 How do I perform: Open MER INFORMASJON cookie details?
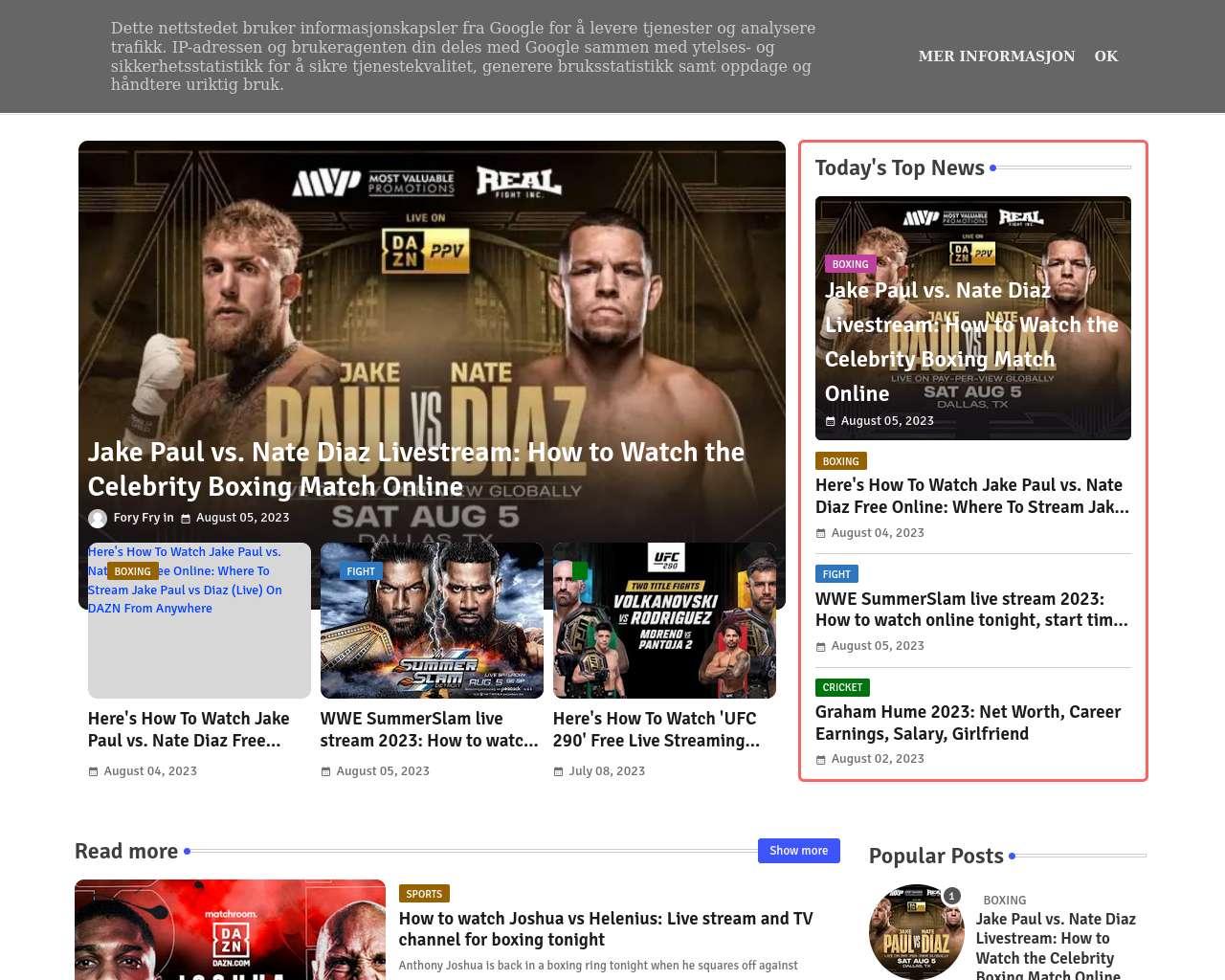[996, 56]
